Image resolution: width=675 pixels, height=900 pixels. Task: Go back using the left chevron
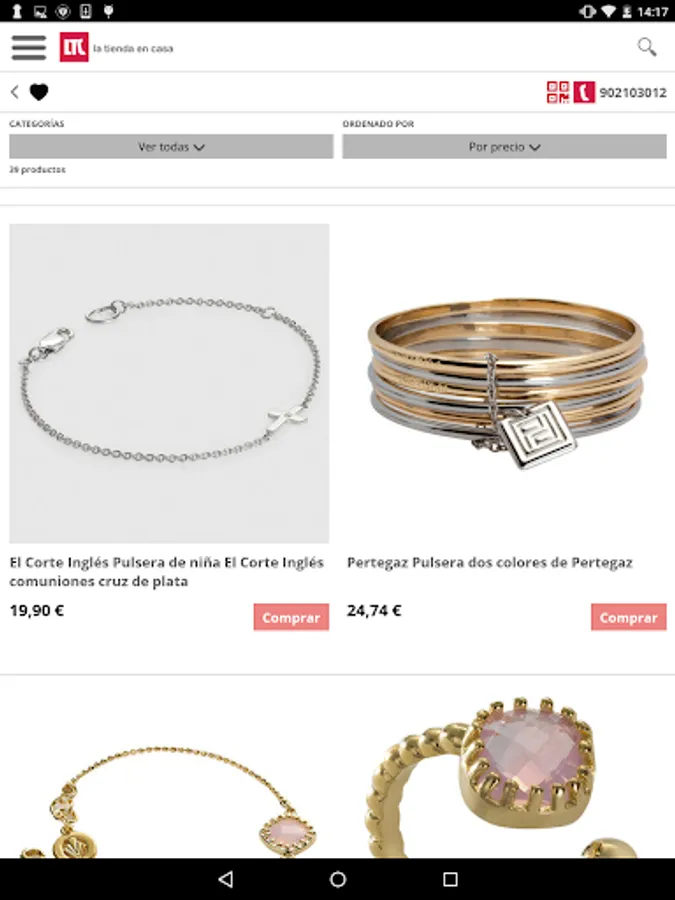click(15, 92)
